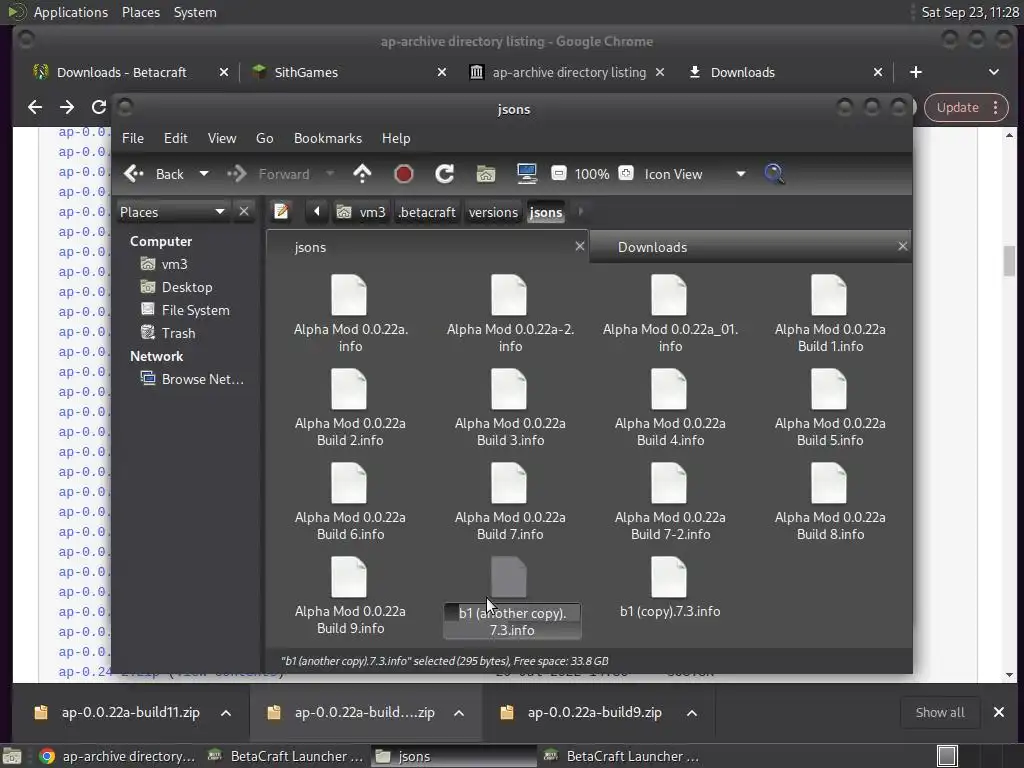Expand ap-0.0.22a-build9.zip download options

pos(692,713)
